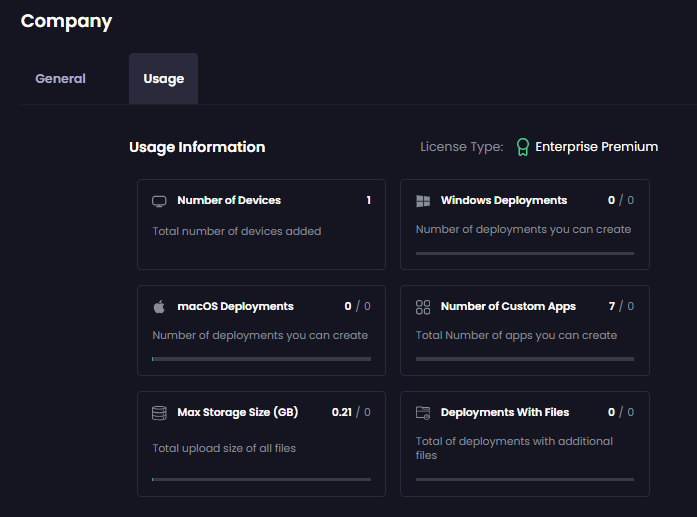Click the grid icon beside Number of Custom Apps
The height and width of the screenshot is (517, 697).
423,307
